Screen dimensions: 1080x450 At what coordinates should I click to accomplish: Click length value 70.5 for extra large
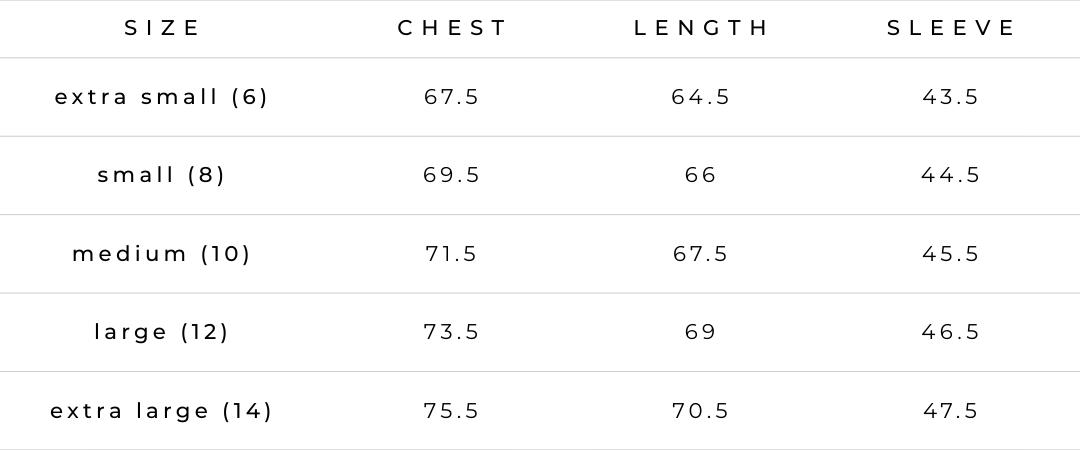[x=701, y=411]
